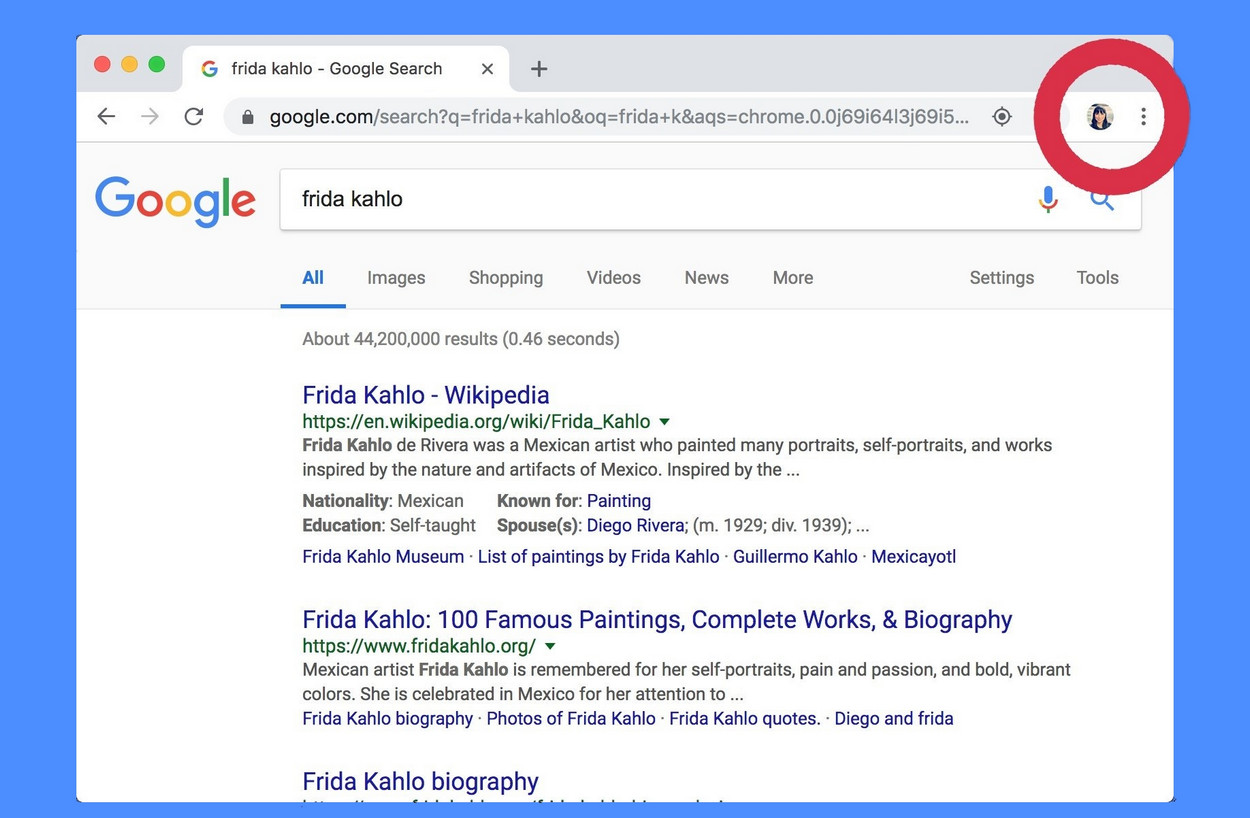Open Chrome's three-dot menu
1250x818 pixels.
click(1143, 117)
